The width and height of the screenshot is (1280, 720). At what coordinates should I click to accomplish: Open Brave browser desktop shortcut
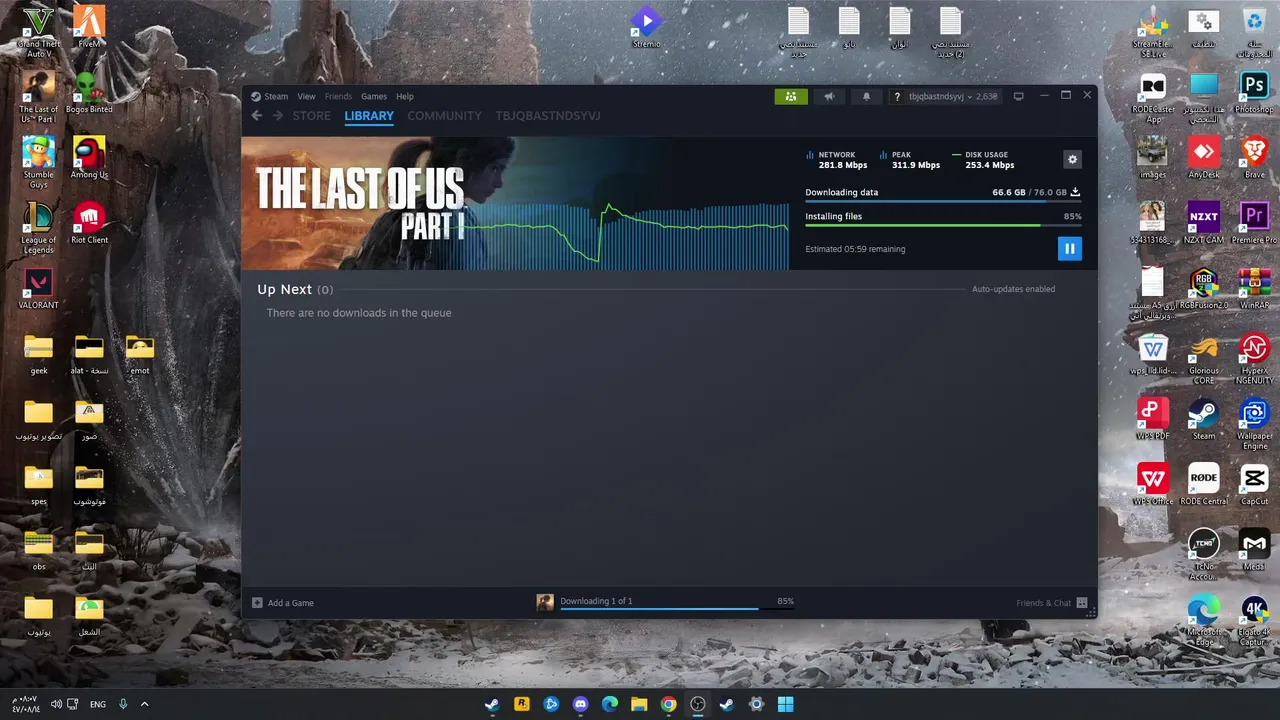[x=1254, y=158]
